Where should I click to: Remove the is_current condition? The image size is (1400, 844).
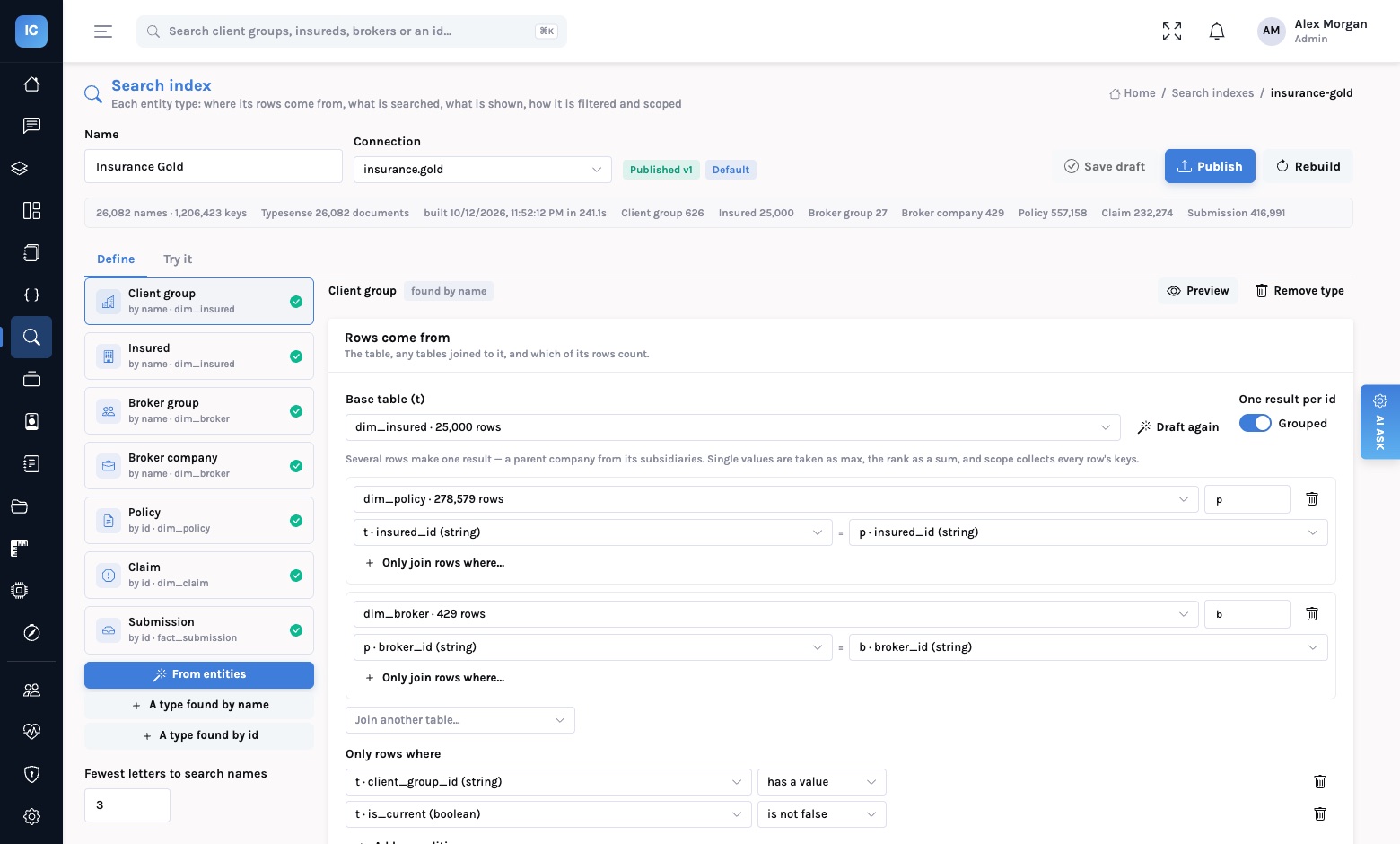point(1320,814)
